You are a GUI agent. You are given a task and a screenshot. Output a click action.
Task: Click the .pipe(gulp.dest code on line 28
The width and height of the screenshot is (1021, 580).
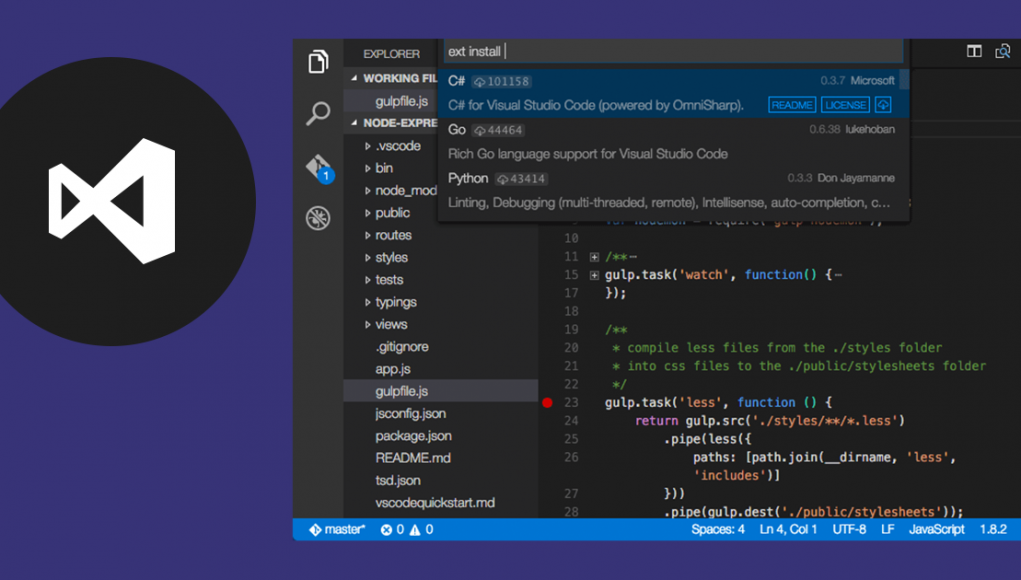coord(813,512)
